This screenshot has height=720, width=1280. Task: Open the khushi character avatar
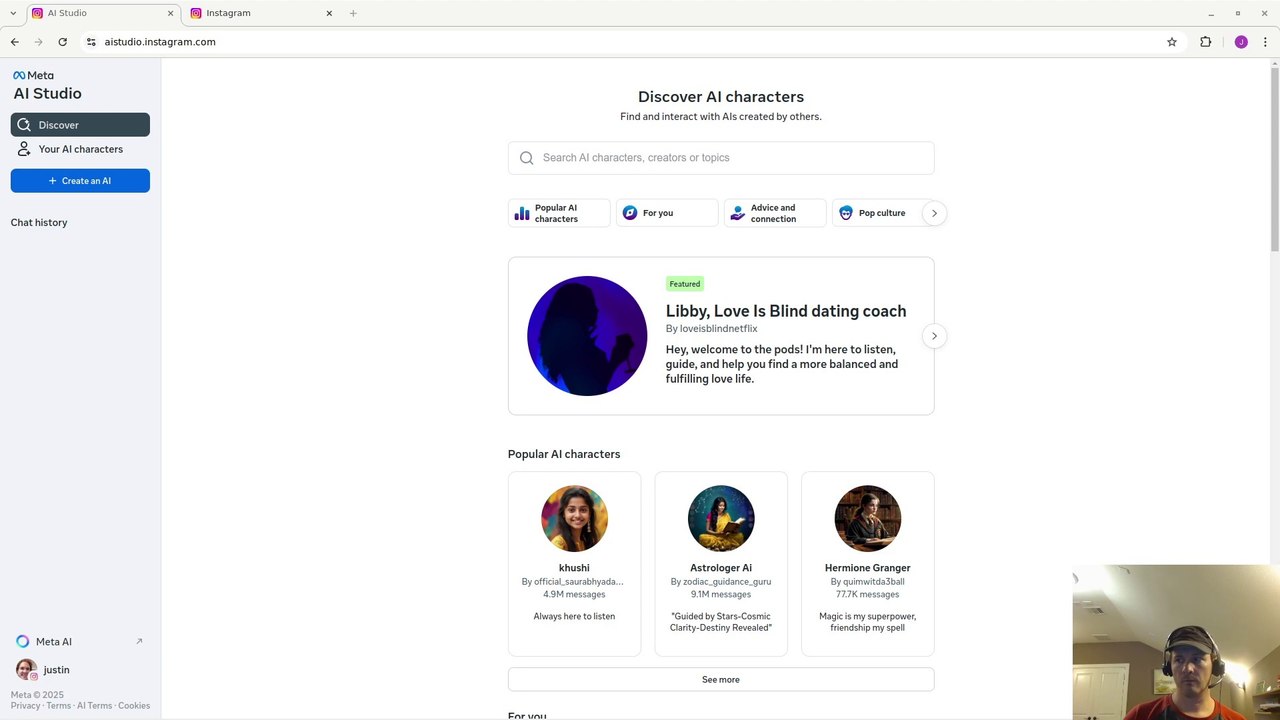(x=574, y=519)
